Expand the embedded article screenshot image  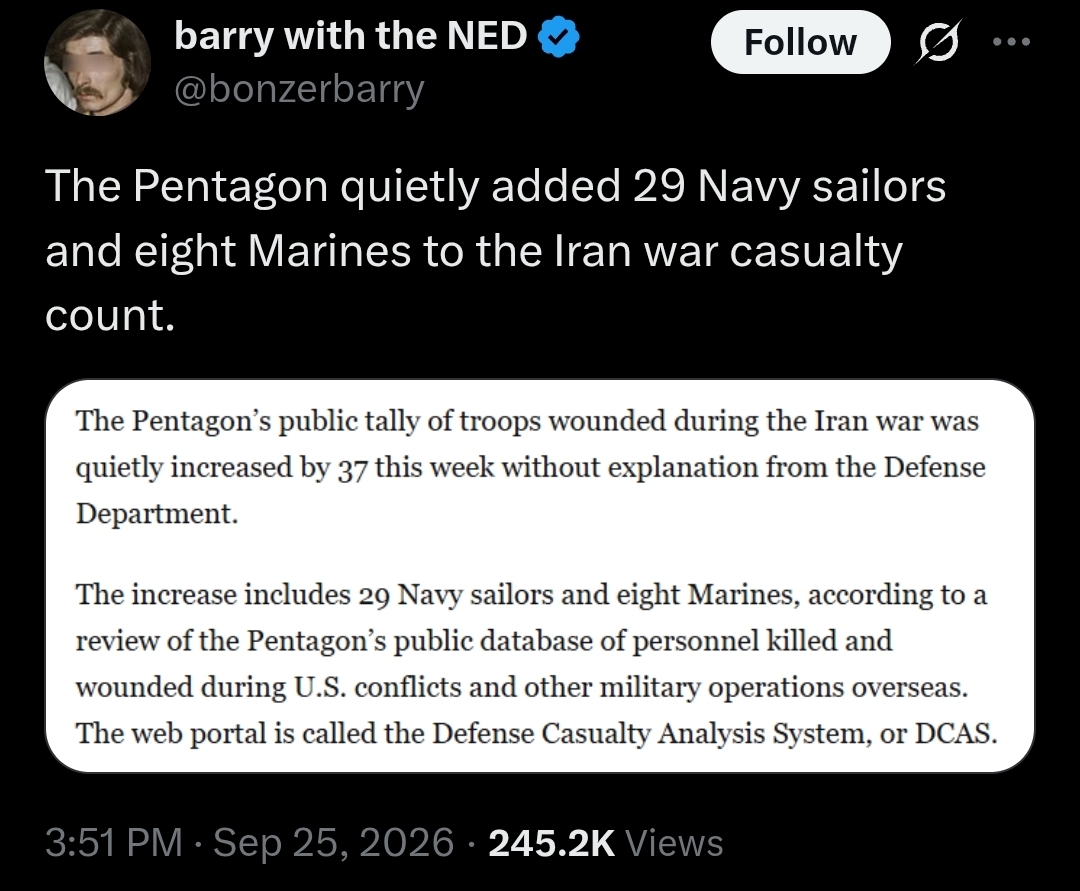(x=540, y=576)
